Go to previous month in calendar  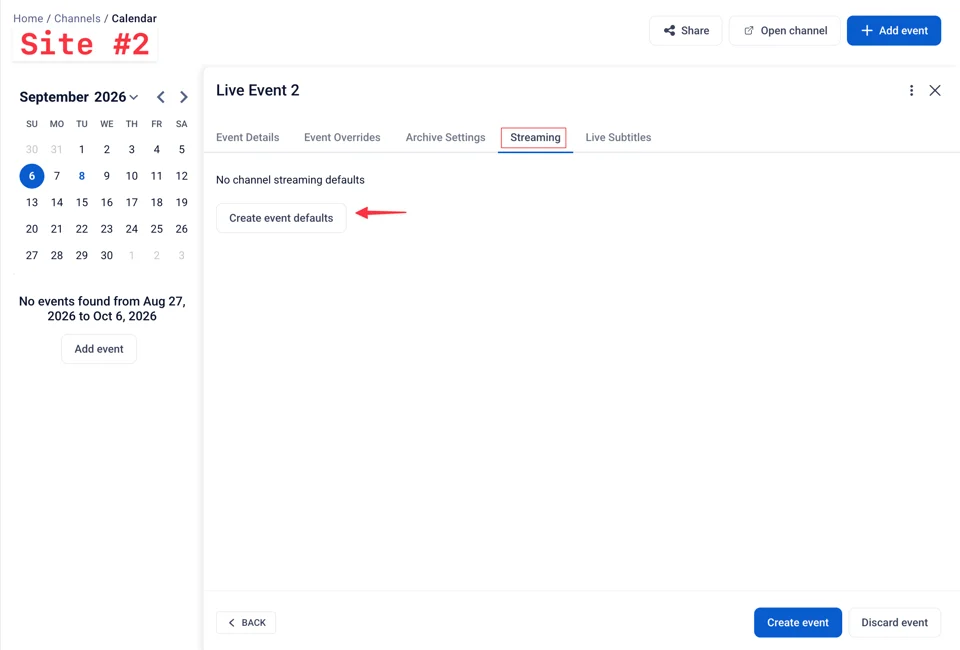click(160, 97)
